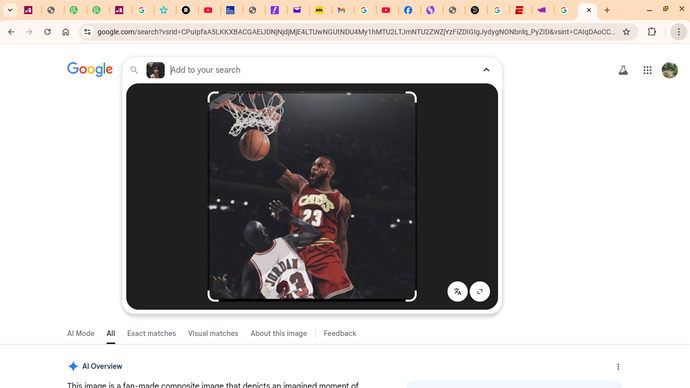Switch to the AI Mode tab
This screenshot has height=388, width=690.
tap(81, 333)
